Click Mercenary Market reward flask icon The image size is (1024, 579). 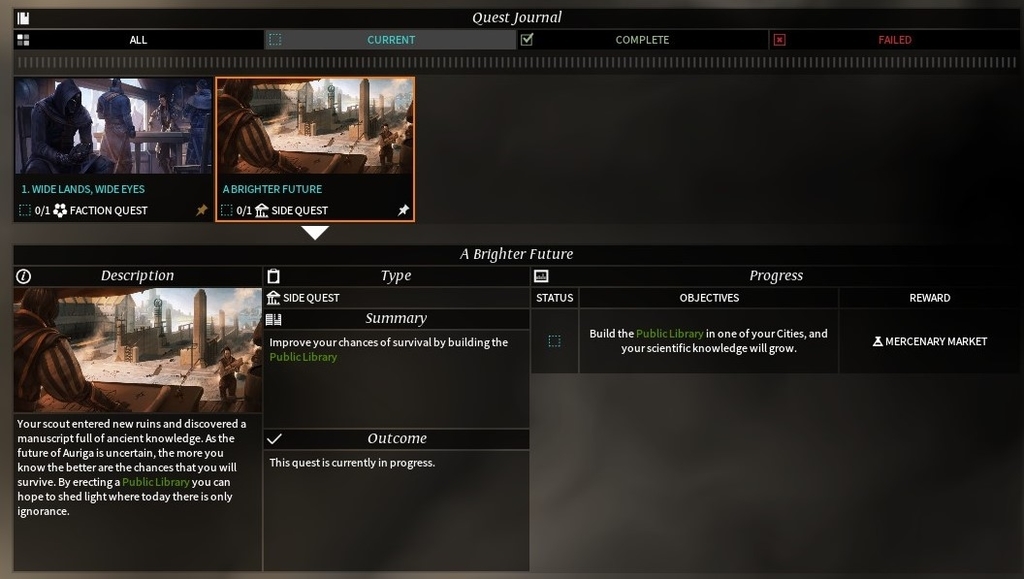click(x=878, y=341)
